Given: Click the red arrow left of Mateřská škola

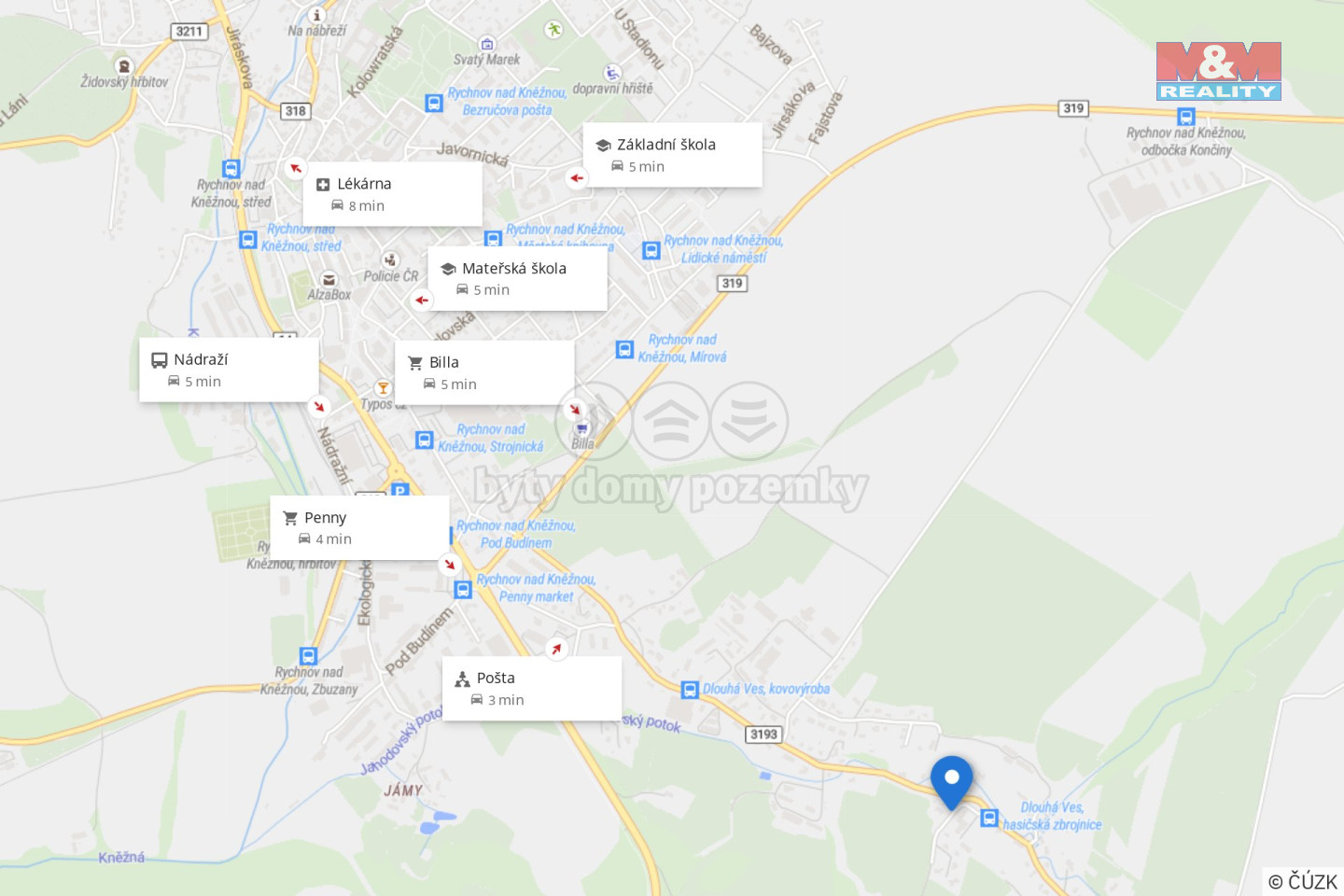Looking at the screenshot, I should [x=422, y=301].
